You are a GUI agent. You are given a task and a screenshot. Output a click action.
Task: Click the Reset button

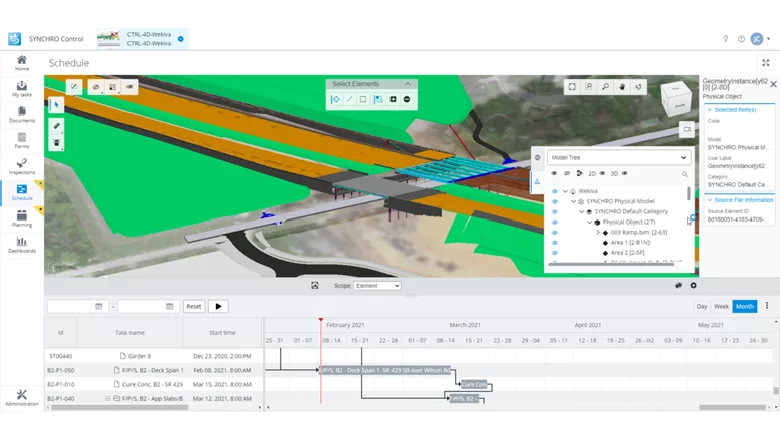194,306
